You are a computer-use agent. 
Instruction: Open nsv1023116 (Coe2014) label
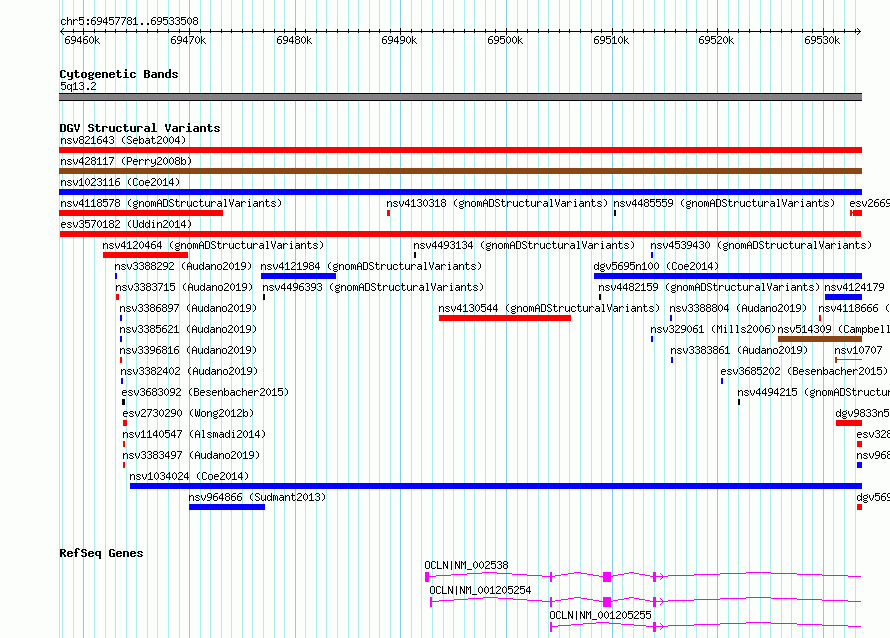[x=120, y=182]
